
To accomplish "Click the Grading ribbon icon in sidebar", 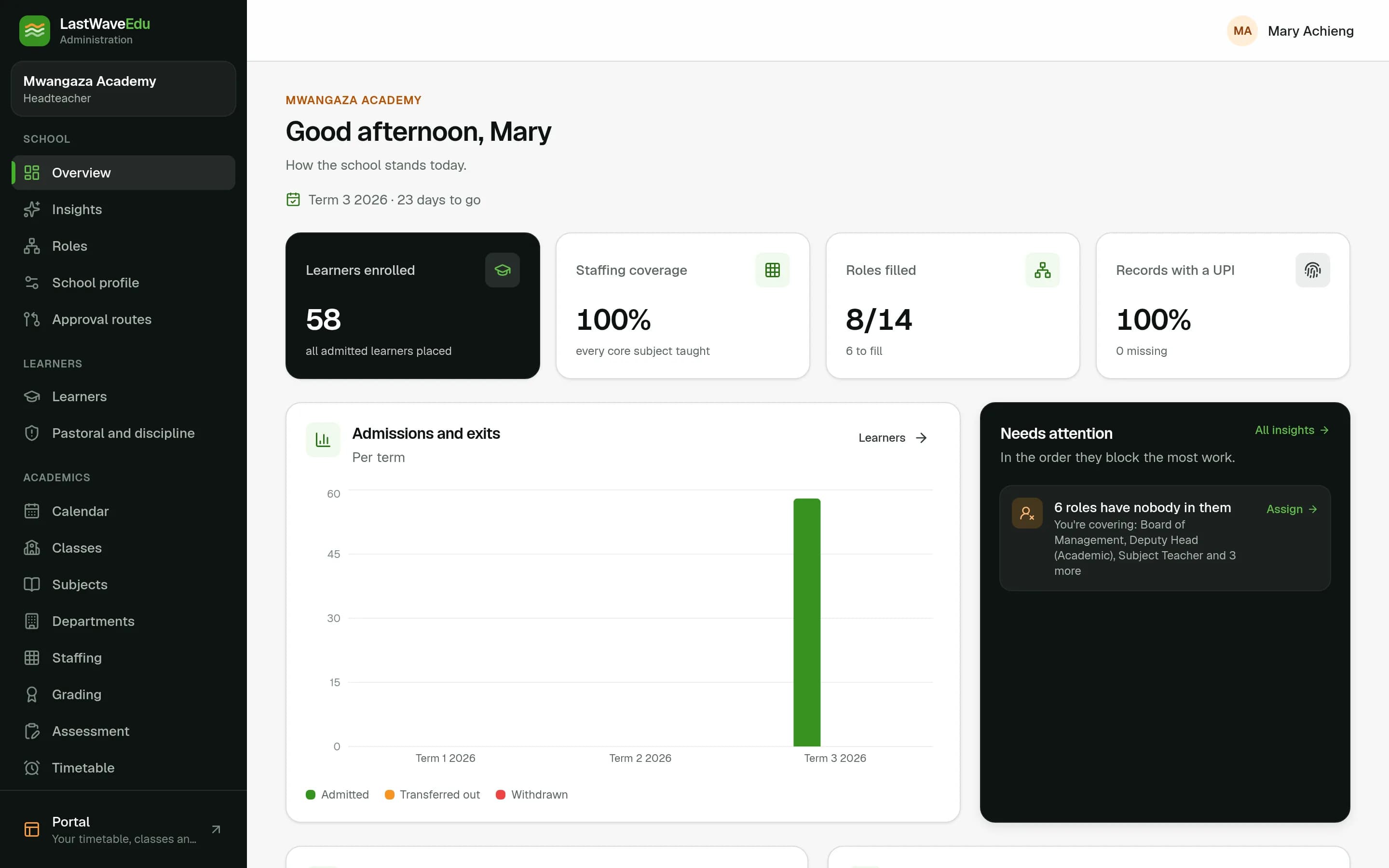I will click(32, 694).
